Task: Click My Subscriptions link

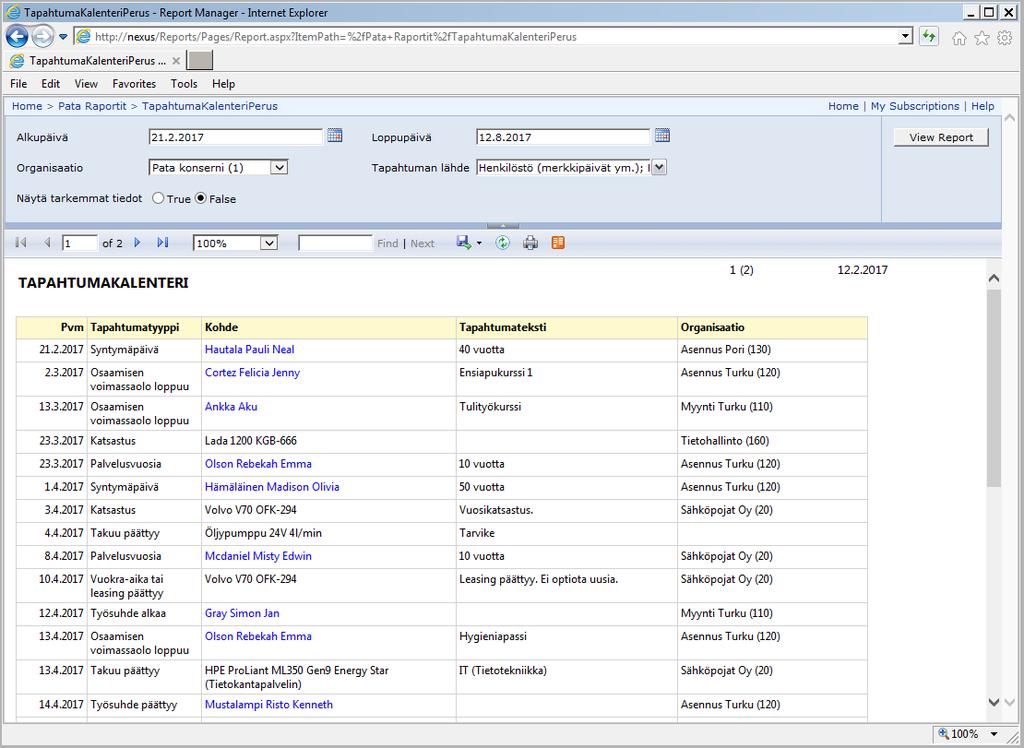Action: [x=915, y=106]
